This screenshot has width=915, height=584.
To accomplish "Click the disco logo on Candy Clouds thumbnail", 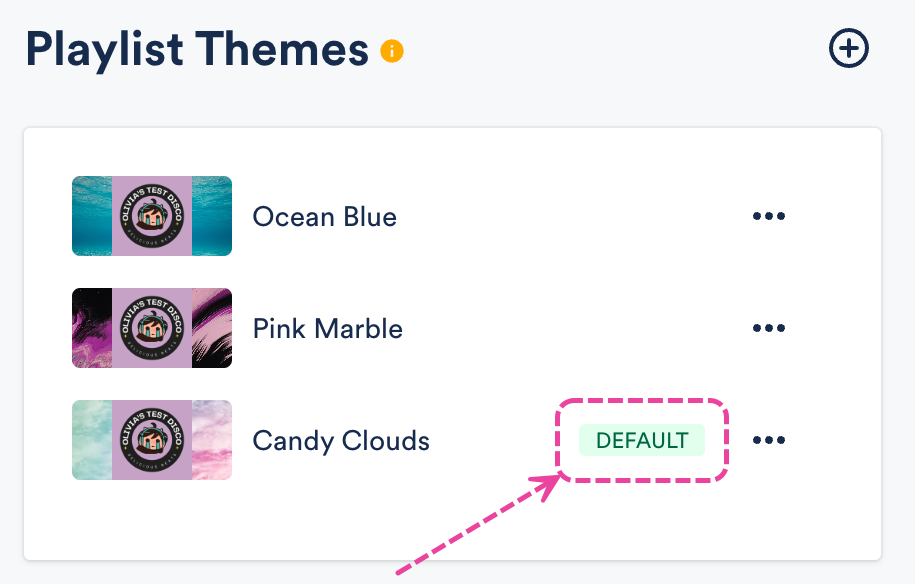I will (x=152, y=440).
